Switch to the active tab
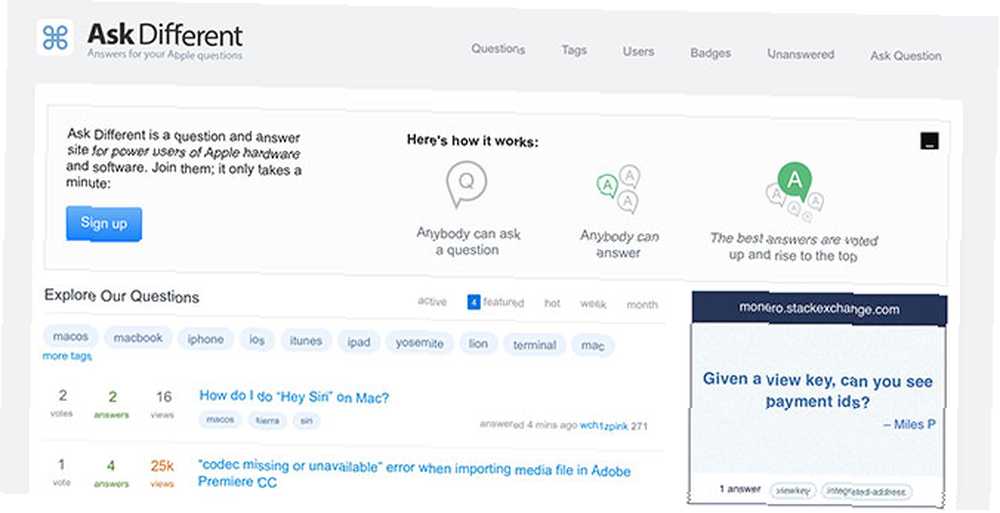This screenshot has width=1000, height=513. coord(432,301)
